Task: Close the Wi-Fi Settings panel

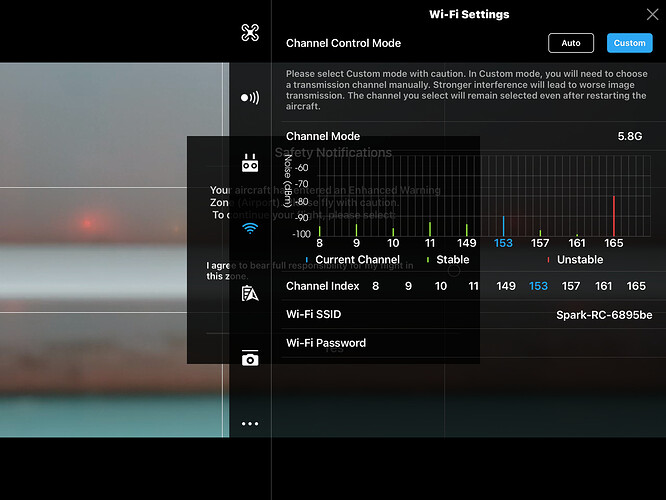Action: coord(652,14)
